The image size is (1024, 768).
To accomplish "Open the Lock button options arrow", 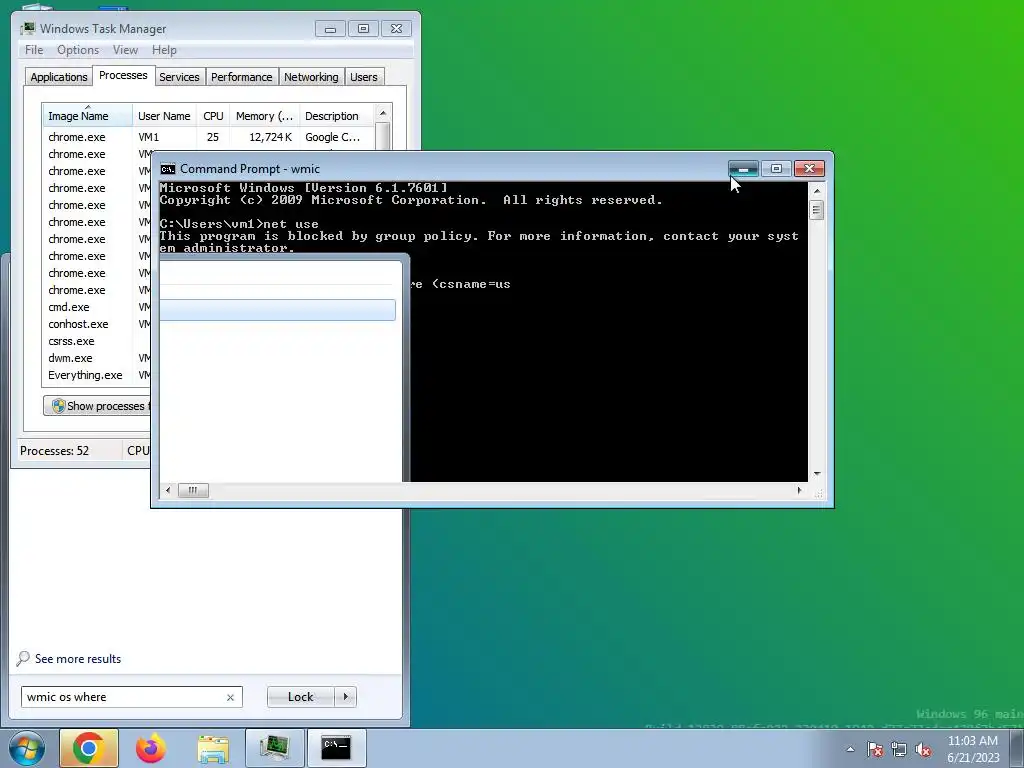I will point(345,697).
